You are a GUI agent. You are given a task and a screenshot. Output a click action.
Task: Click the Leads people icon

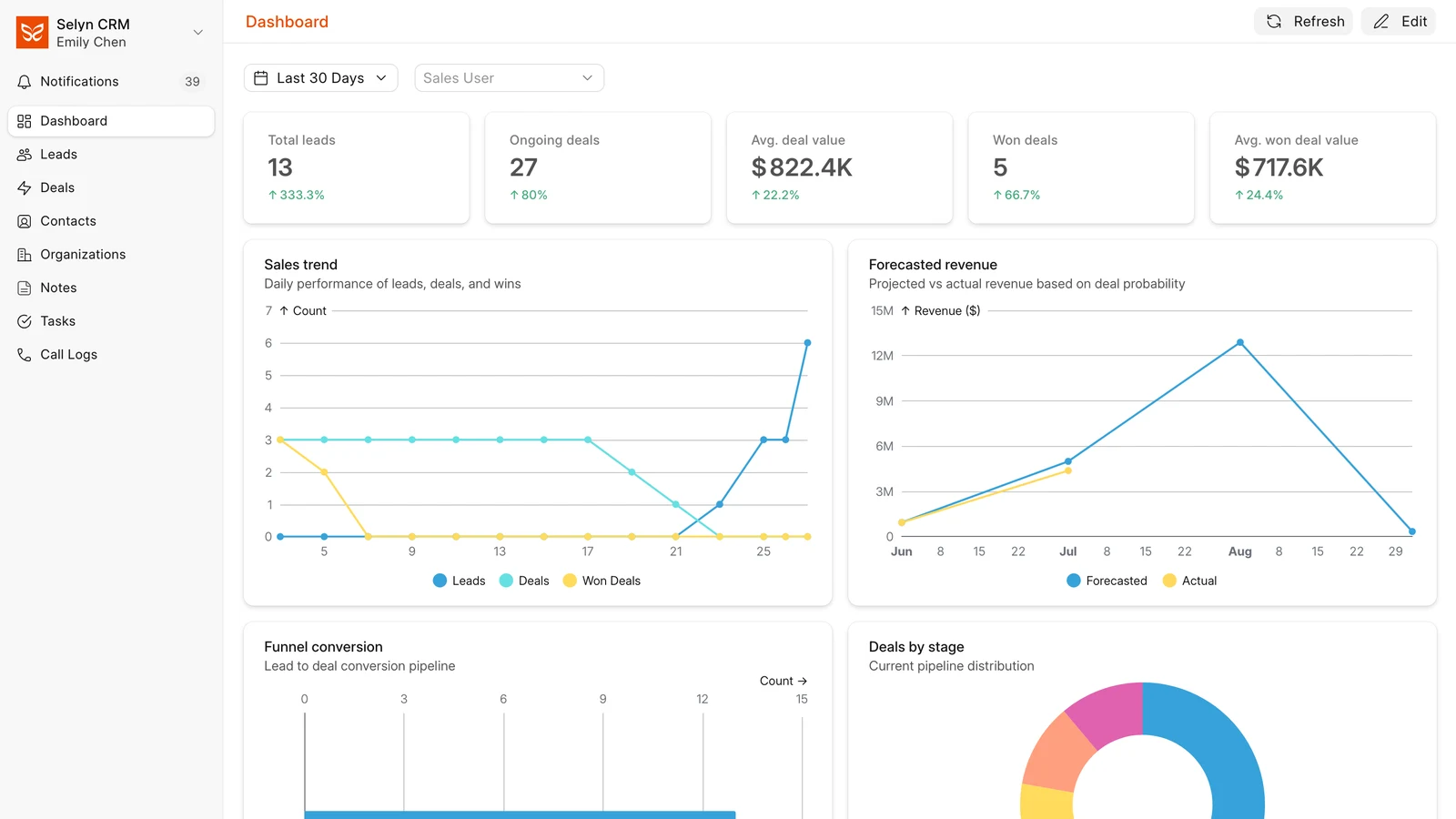25,155
